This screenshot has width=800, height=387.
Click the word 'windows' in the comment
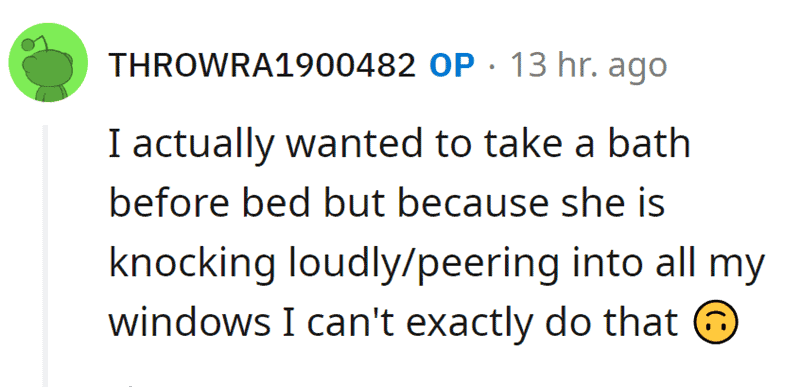click(x=189, y=323)
